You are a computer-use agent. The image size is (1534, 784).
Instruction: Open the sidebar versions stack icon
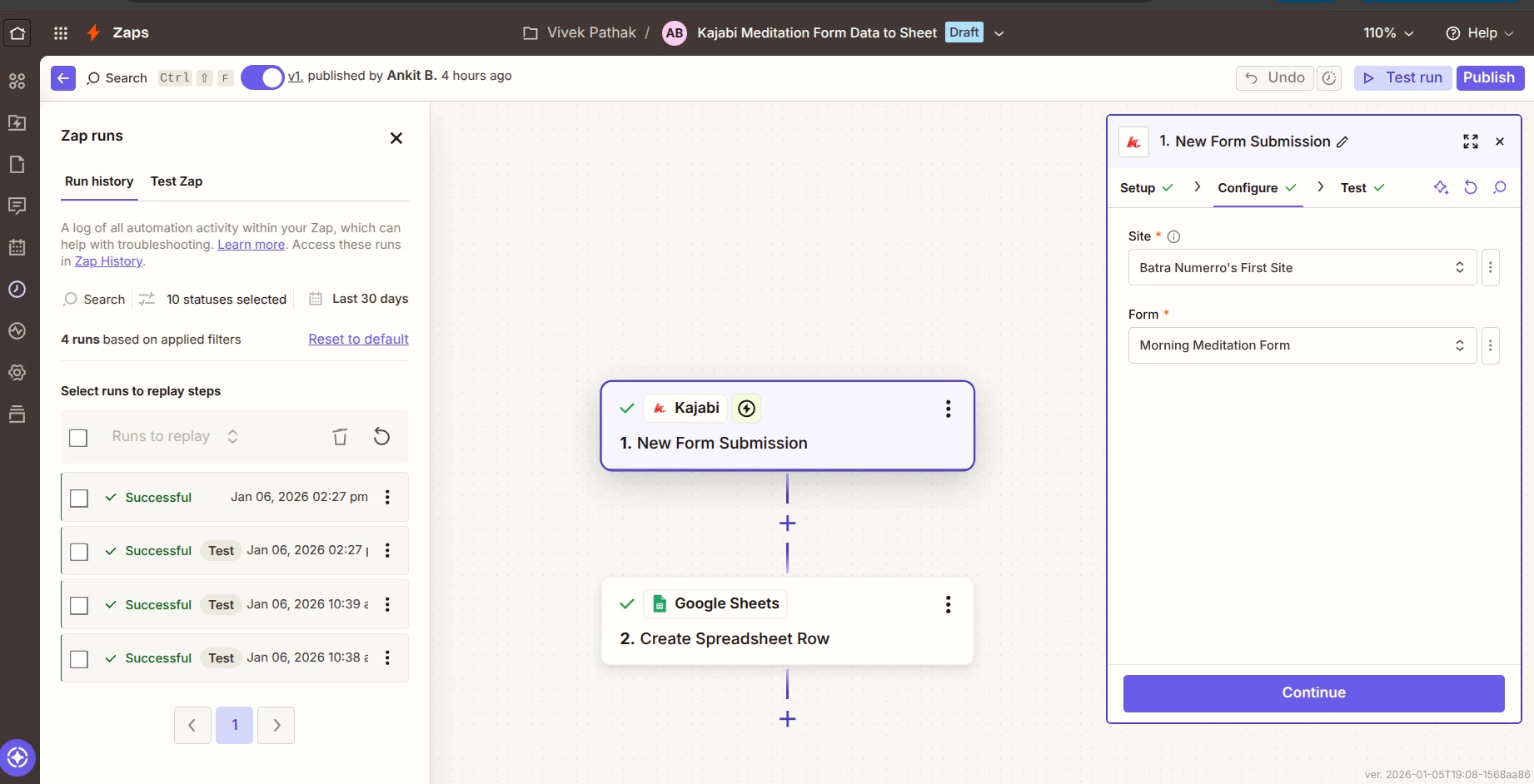coord(17,414)
